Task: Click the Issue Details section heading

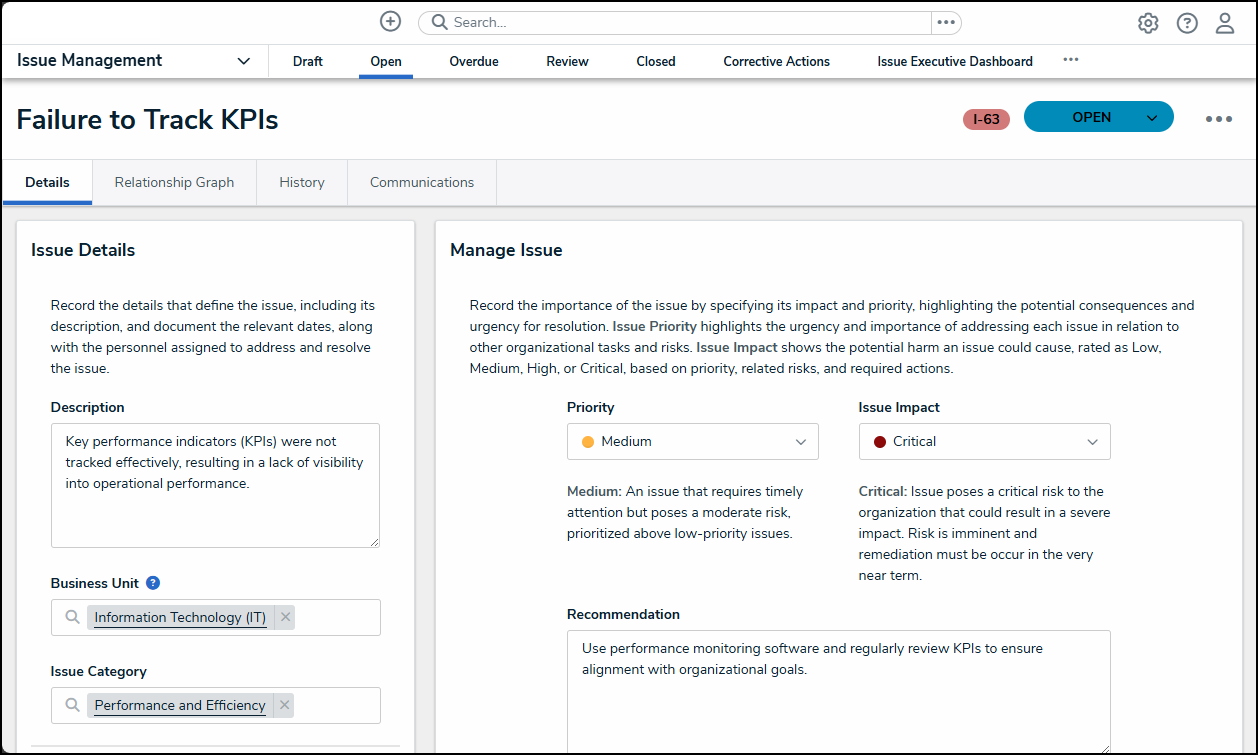Action: (83, 250)
